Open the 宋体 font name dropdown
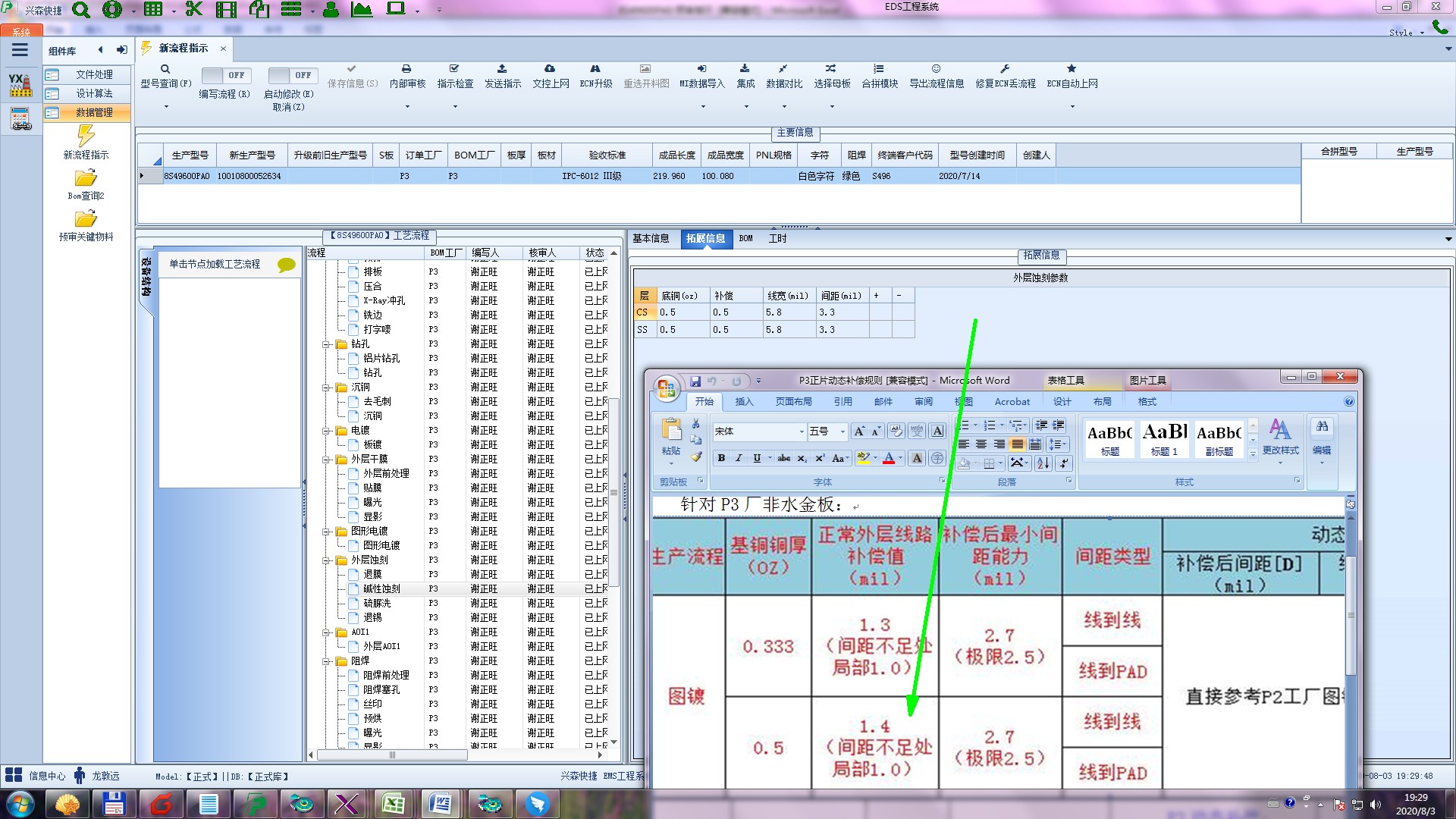1456x819 pixels. tap(802, 431)
